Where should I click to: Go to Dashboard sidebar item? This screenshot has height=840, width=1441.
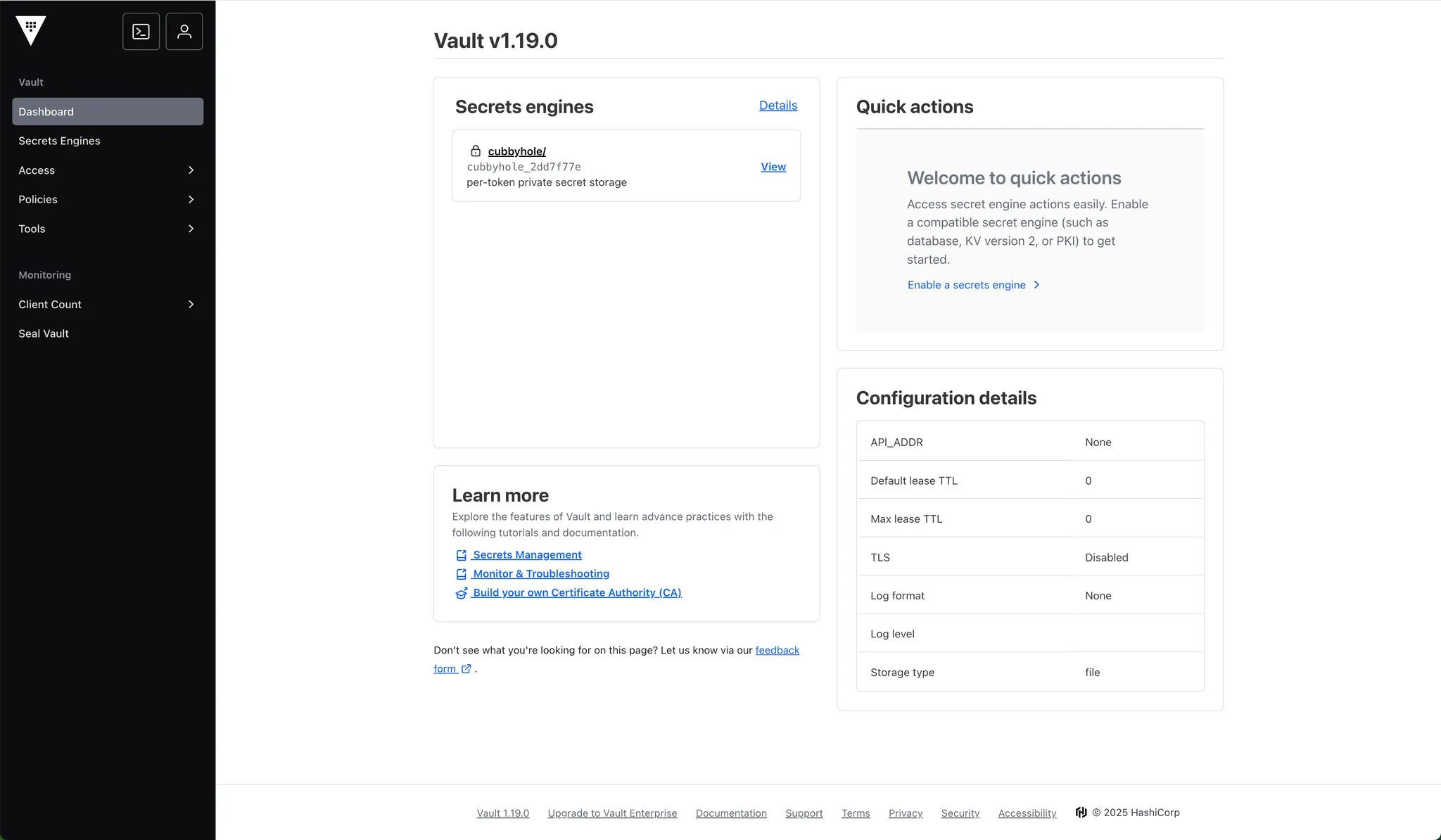point(46,112)
